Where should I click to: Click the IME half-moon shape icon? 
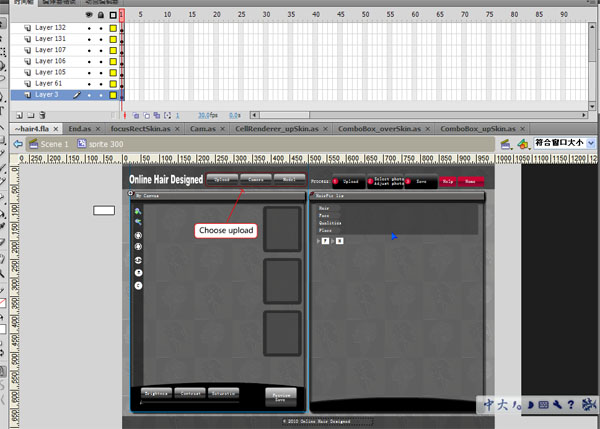[x=531, y=405]
